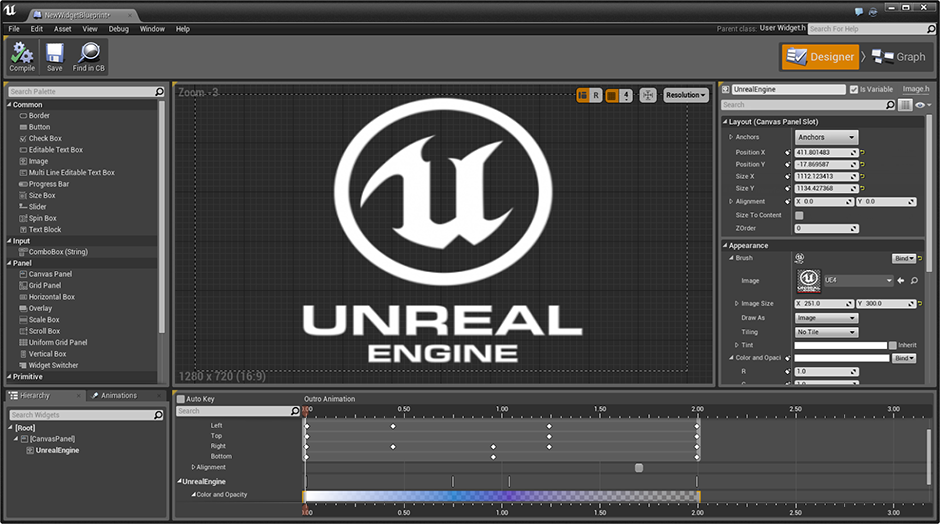Image resolution: width=940 pixels, height=524 pixels.
Task: Select the Canvas Panel widget in the palette
Action: pos(50,274)
